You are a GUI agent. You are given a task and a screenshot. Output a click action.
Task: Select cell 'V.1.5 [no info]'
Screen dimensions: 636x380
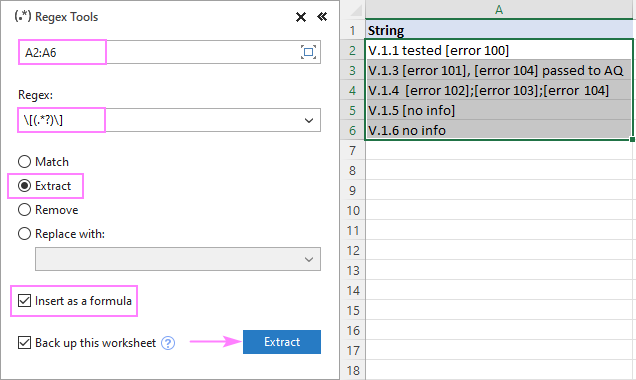click(499, 110)
